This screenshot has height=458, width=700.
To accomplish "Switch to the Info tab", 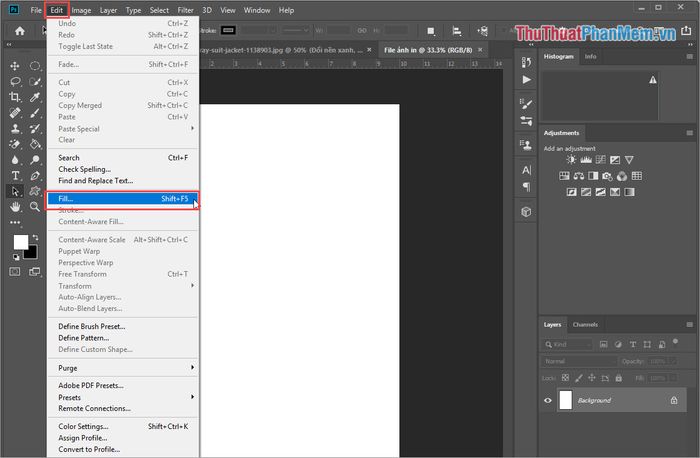I will coord(590,57).
